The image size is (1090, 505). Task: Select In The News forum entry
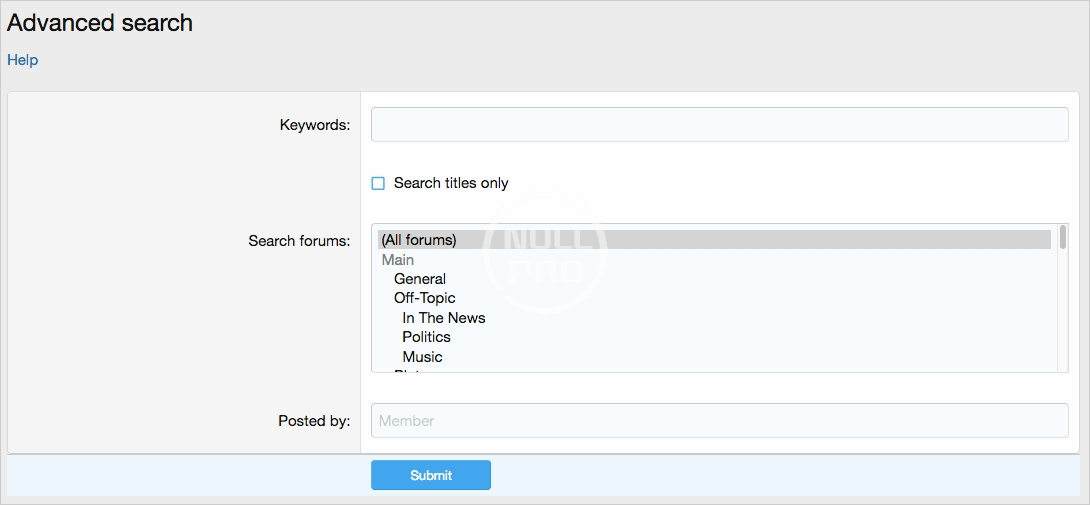click(443, 318)
